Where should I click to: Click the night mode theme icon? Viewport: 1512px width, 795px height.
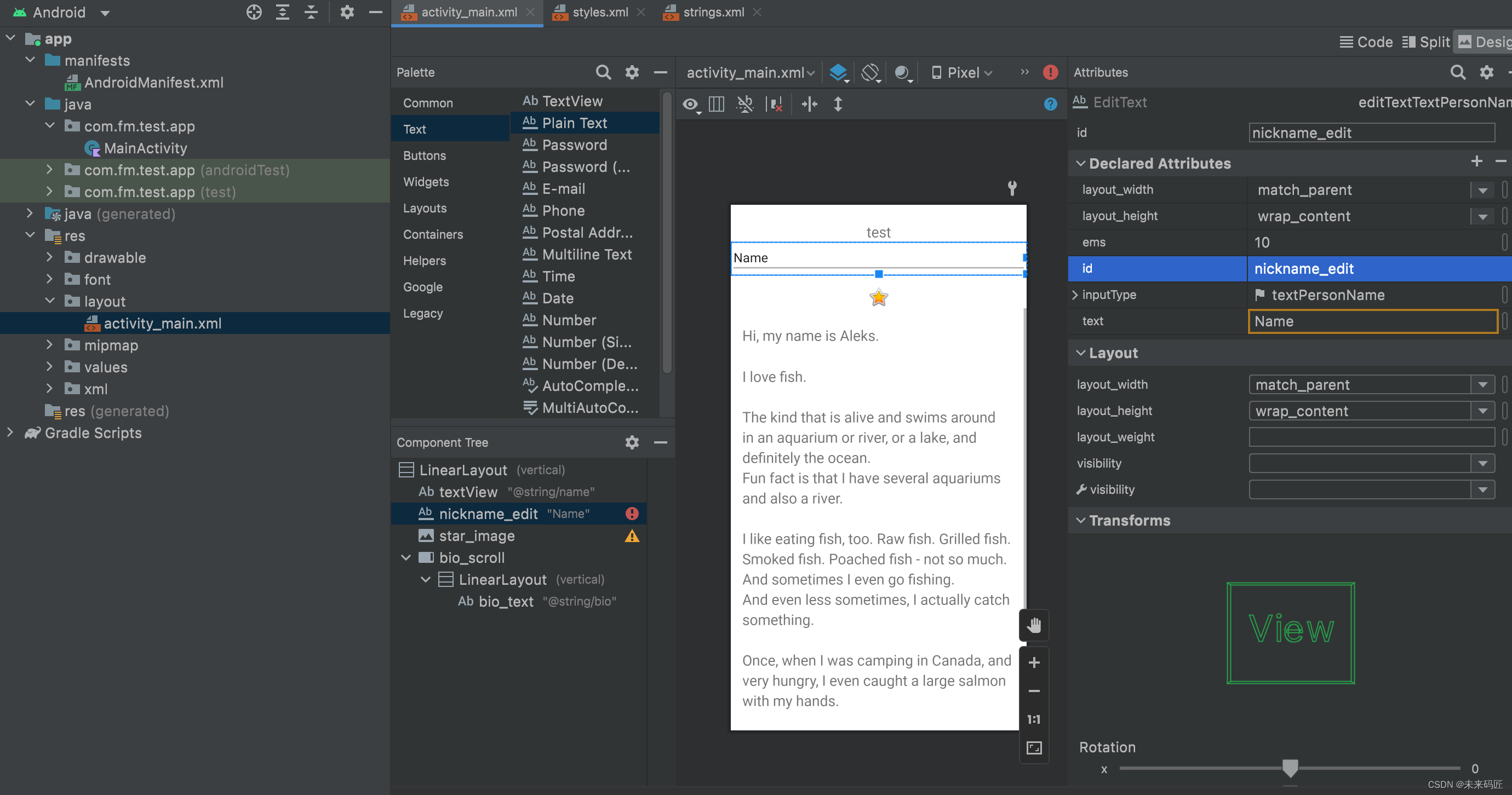click(x=902, y=72)
